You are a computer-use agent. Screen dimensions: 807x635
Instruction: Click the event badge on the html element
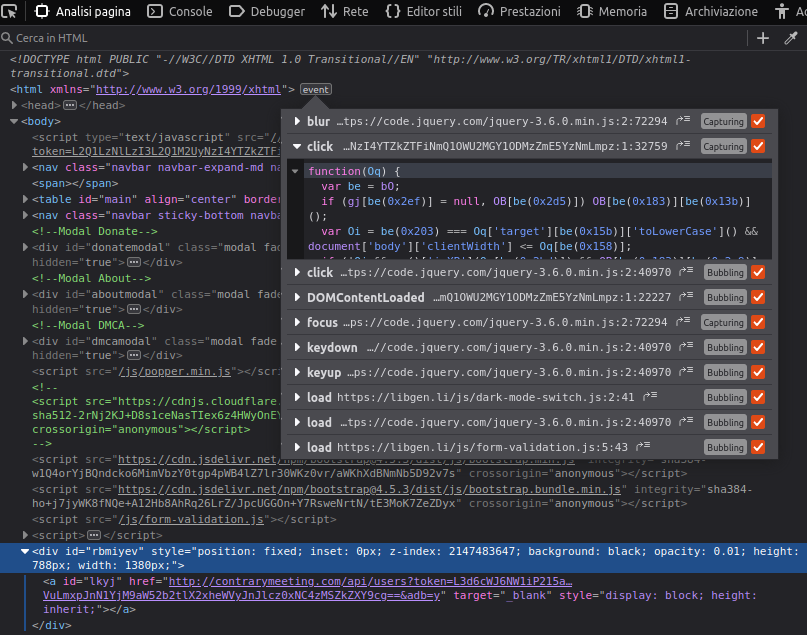tap(315, 88)
